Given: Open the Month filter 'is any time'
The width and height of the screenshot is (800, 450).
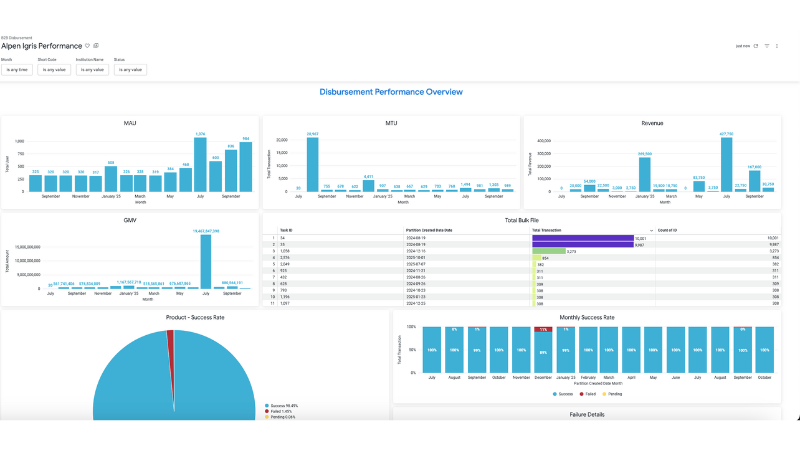Looking at the screenshot, I should coord(17,69).
